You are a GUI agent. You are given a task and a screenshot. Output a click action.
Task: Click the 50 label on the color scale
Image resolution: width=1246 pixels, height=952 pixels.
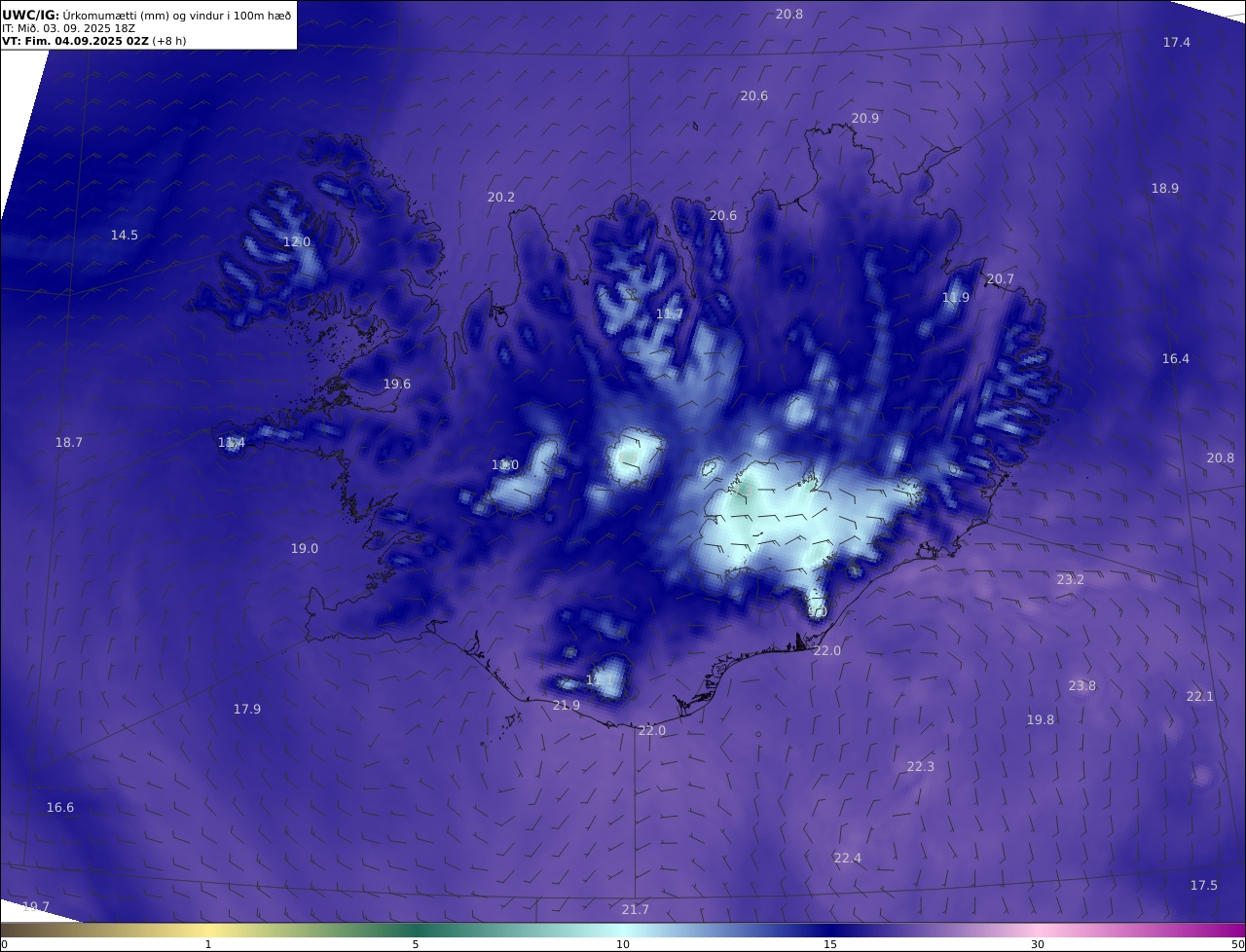point(1238,944)
